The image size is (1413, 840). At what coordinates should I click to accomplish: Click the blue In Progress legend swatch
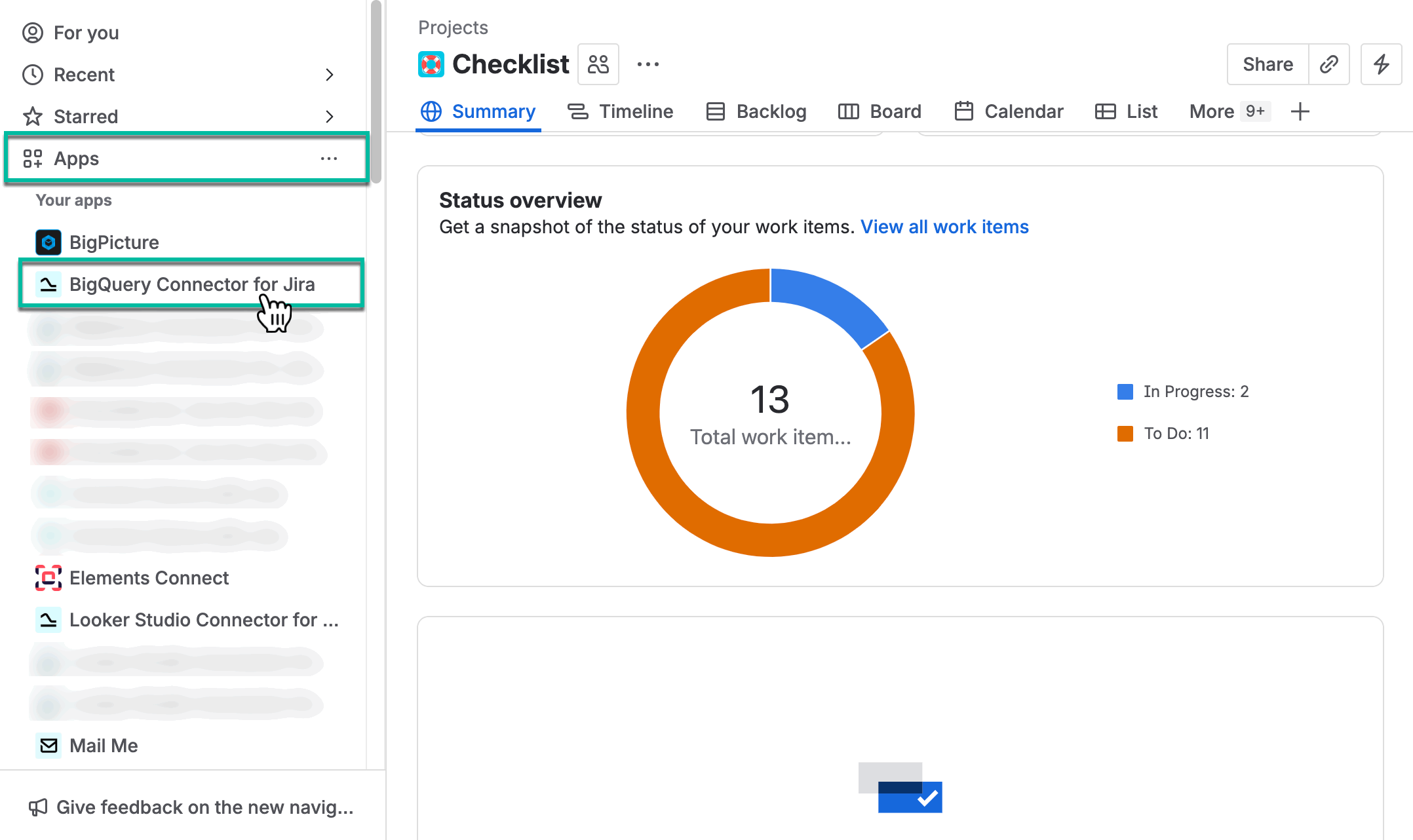(x=1125, y=392)
